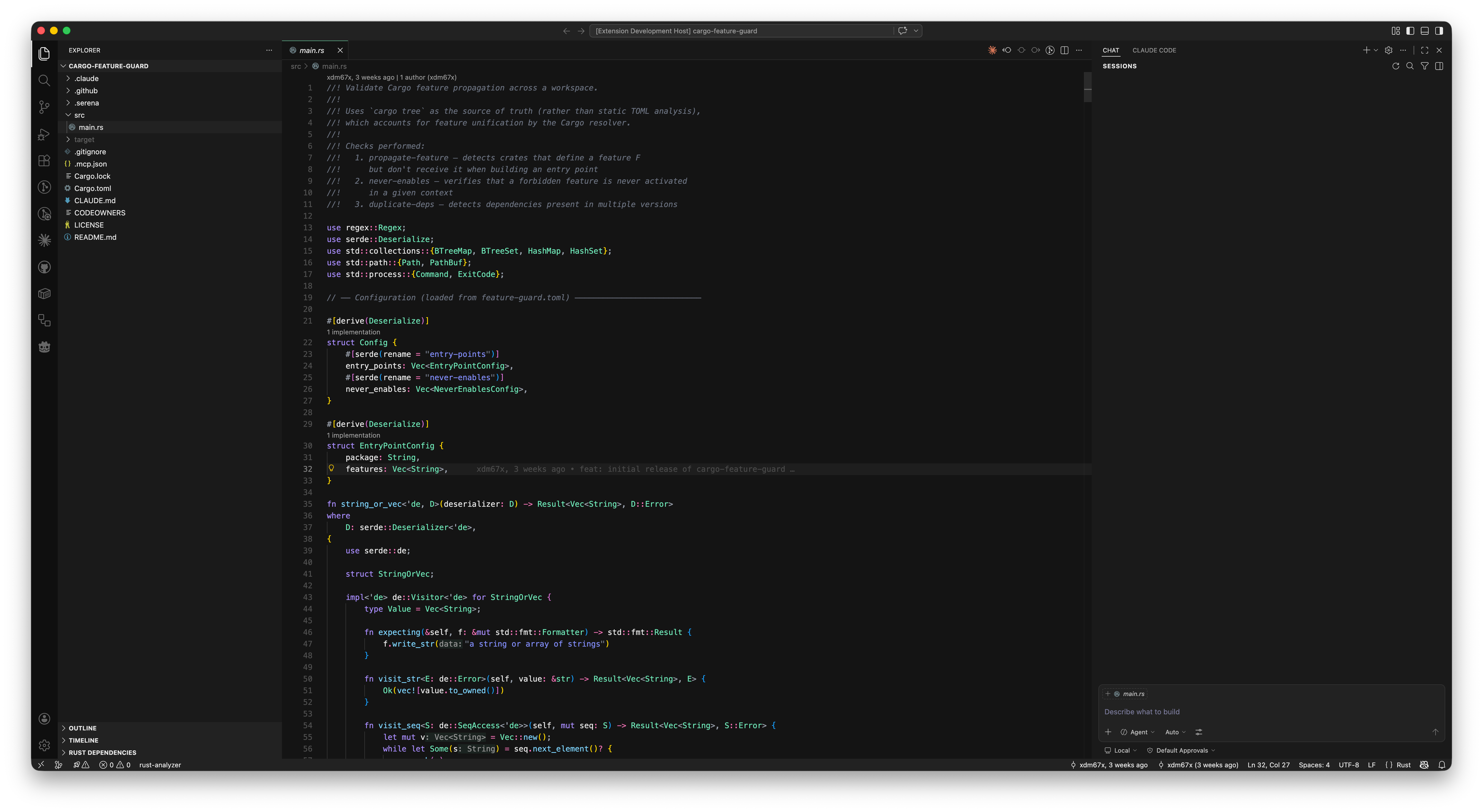Open the Search view in the activity bar
Image resolution: width=1483 pixels, height=812 pixels.
[x=44, y=81]
